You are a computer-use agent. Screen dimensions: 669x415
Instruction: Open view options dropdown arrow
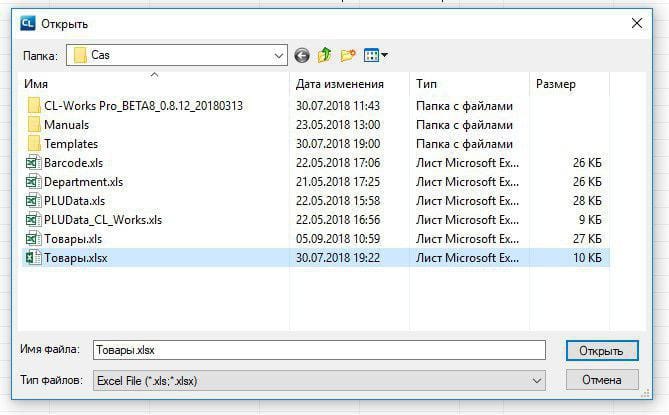pos(384,55)
